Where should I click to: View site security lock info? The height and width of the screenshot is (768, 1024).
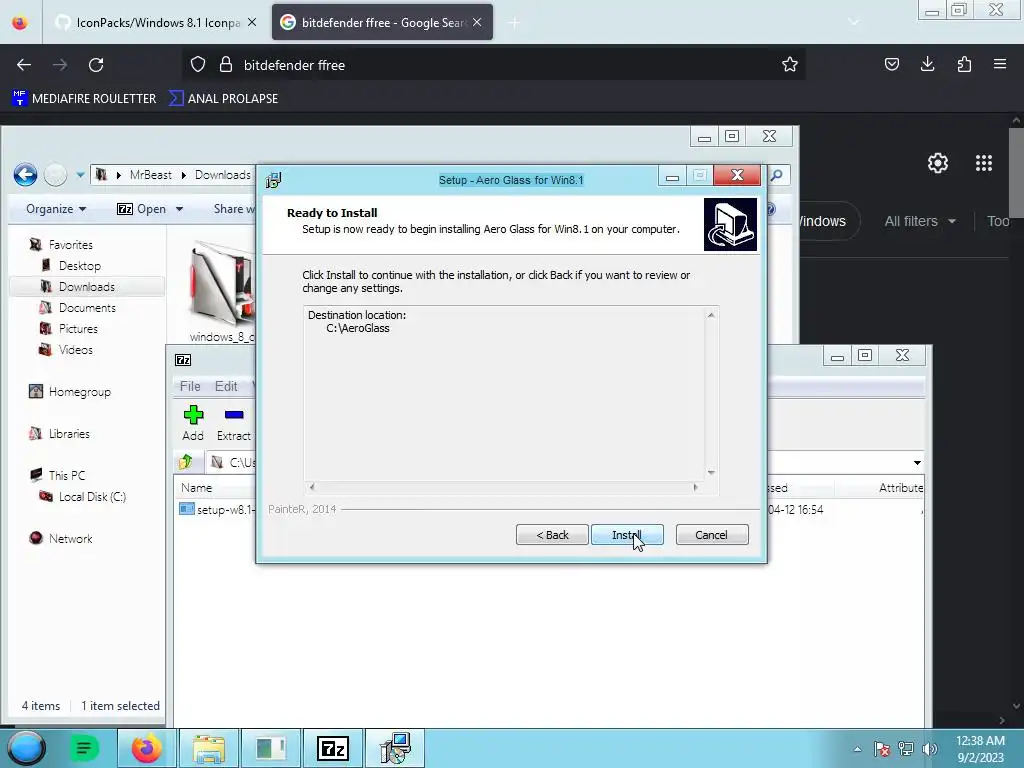pyautogui.click(x=226, y=65)
